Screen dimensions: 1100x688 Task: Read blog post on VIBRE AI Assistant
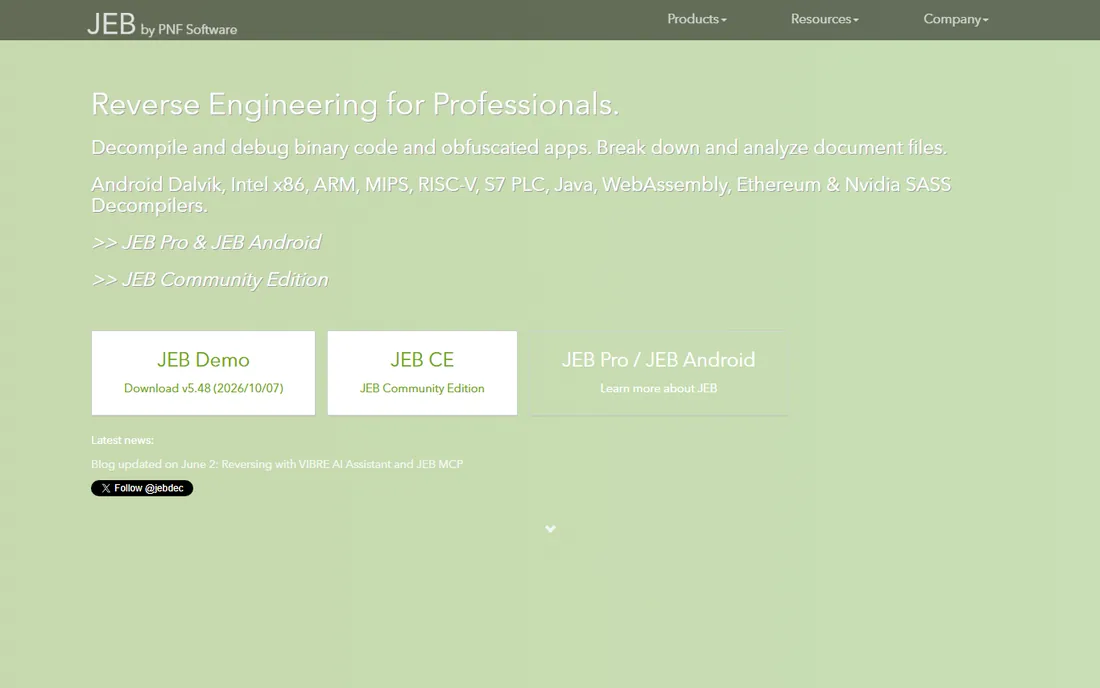[x=277, y=464]
